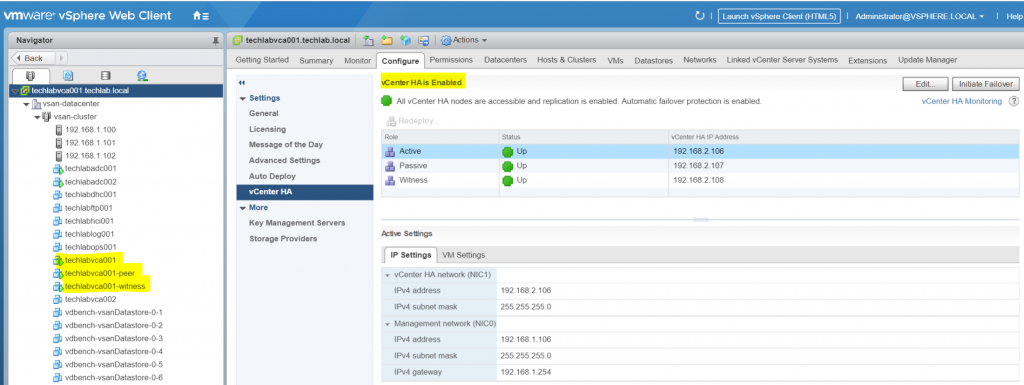Image resolution: width=1024 pixels, height=385 pixels.
Task: Open the vCenter HA Monitoring link
Action: (961, 101)
